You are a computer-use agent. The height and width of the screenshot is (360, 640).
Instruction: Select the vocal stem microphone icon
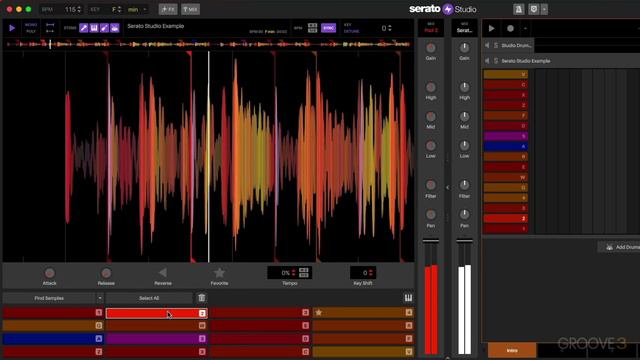click(x=84, y=28)
